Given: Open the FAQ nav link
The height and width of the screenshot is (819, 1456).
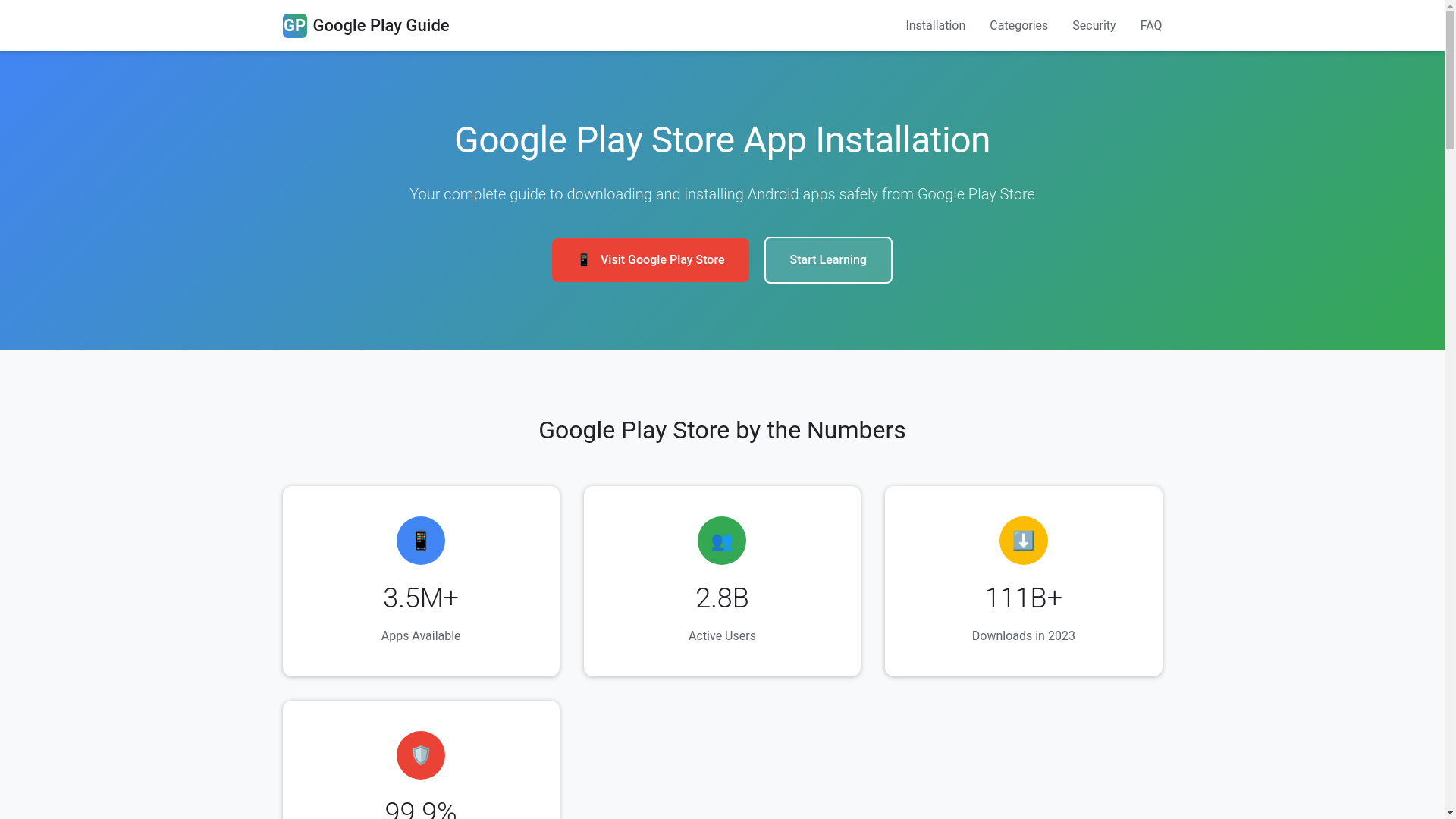Looking at the screenshot, I should coord(1150,26).
